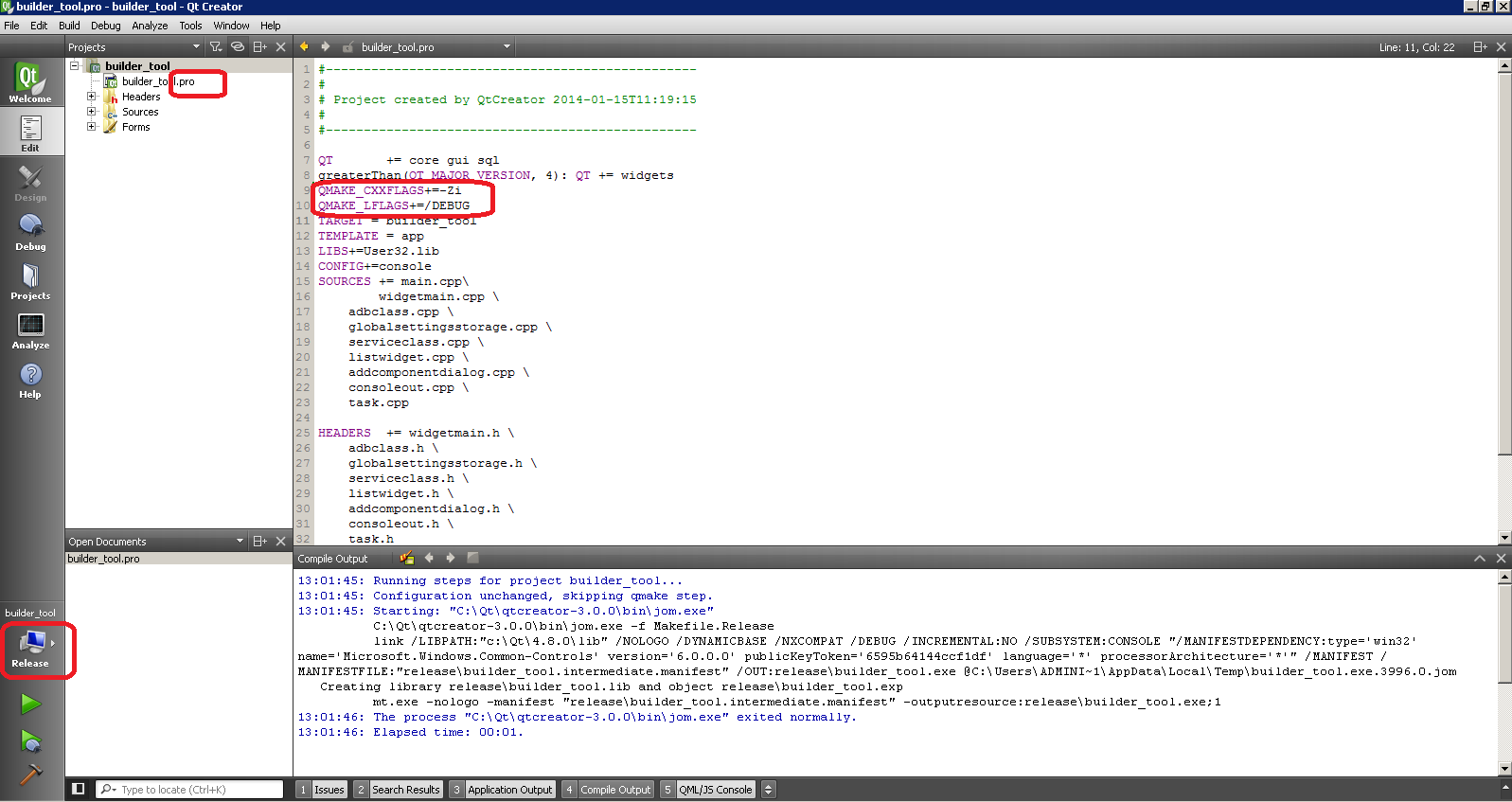Image resolution: width=1512 pixels, height=802 pixels.
Task: Show the Application Output pane
Action: (502, 789)
